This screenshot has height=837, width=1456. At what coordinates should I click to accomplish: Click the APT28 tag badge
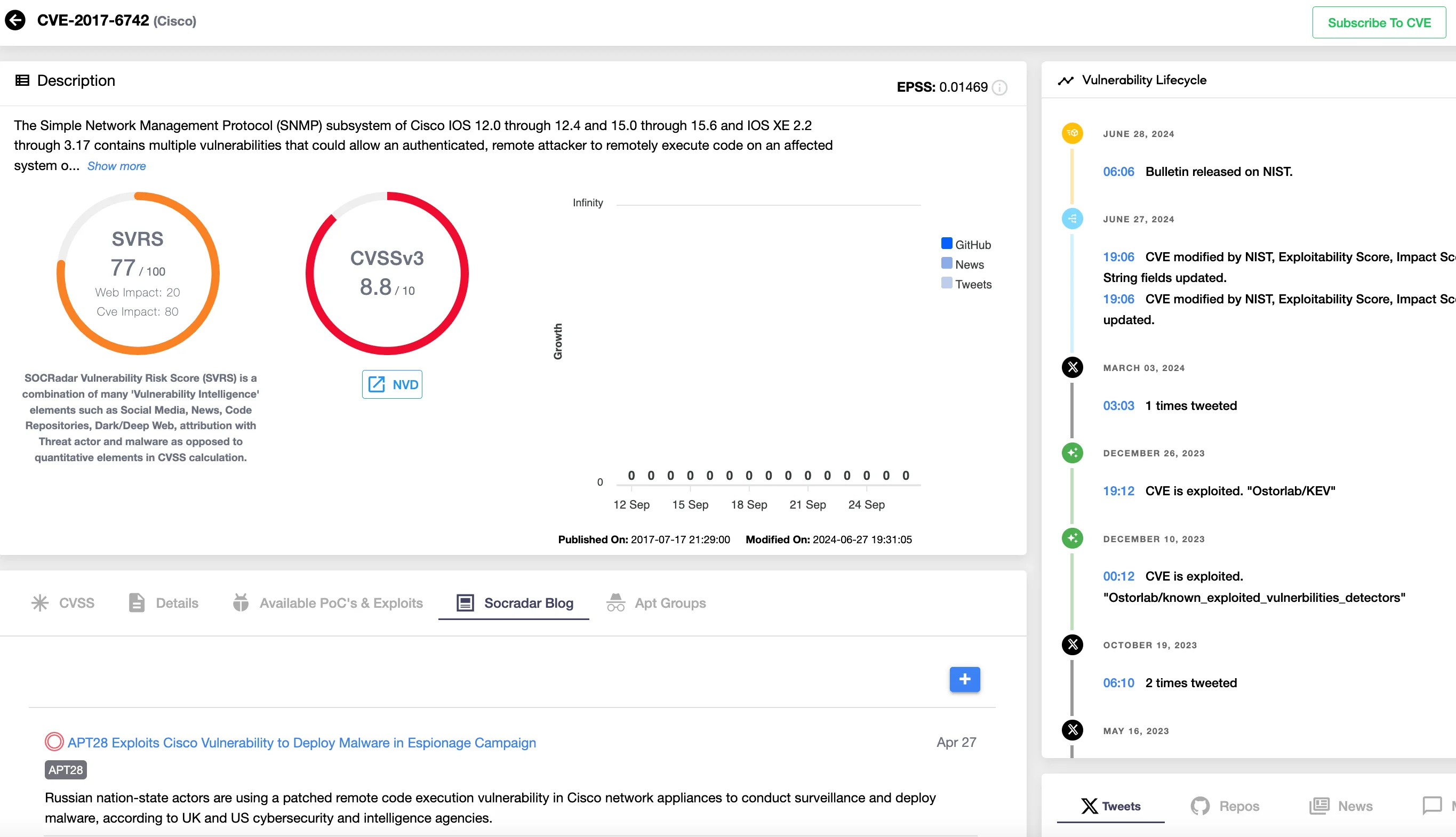click(66, 770)
